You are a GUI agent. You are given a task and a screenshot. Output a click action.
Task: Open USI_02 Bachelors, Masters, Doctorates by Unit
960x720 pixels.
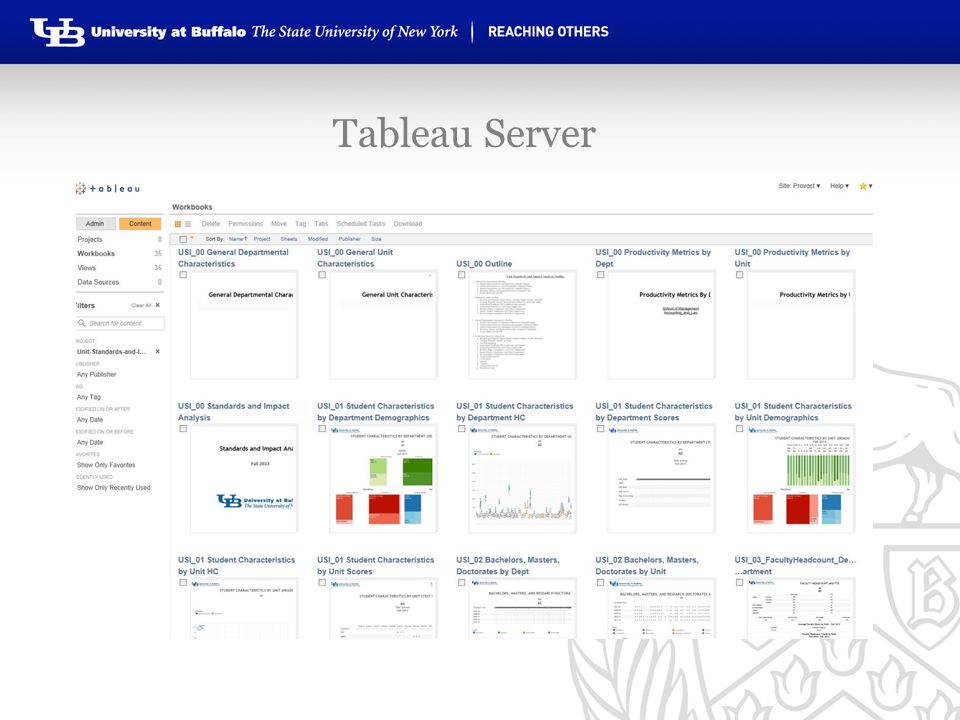pyautogui.click(x=647, y=566)
